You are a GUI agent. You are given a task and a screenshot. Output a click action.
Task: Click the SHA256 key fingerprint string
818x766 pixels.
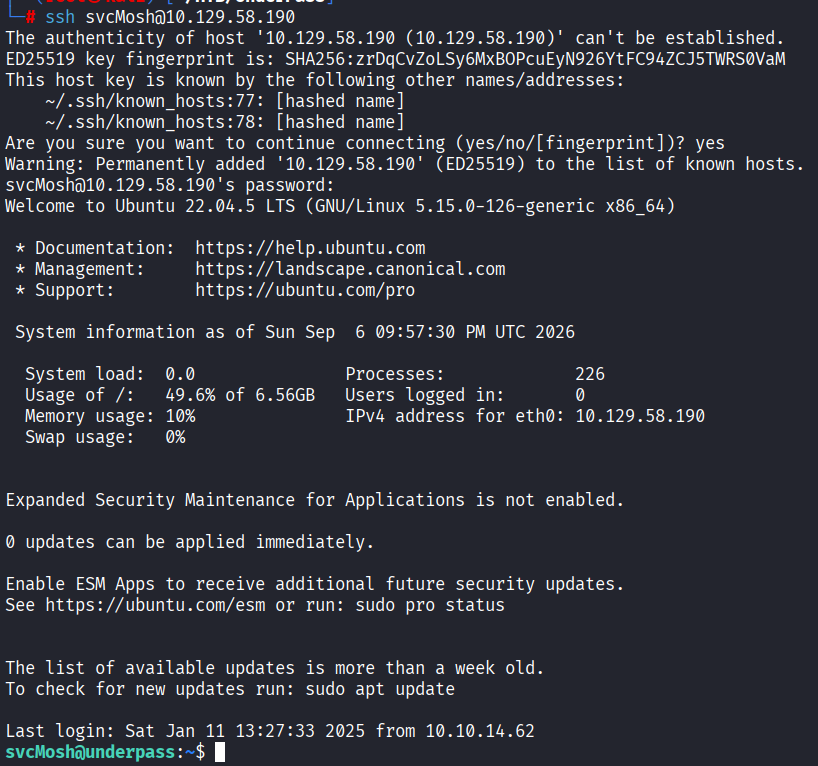coord(535,59)
